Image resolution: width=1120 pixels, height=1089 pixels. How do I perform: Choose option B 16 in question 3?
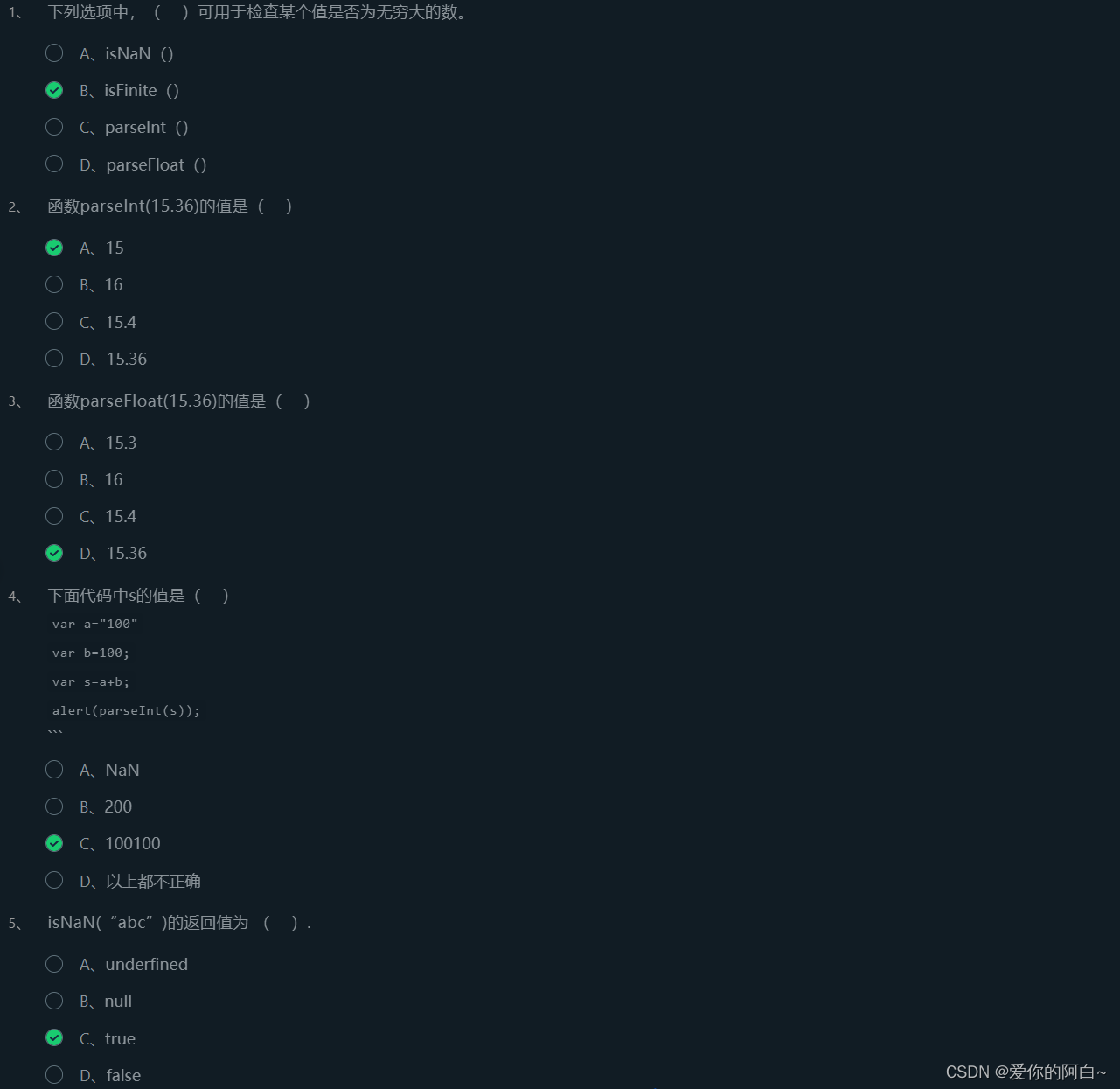click(x=54, y=478)
